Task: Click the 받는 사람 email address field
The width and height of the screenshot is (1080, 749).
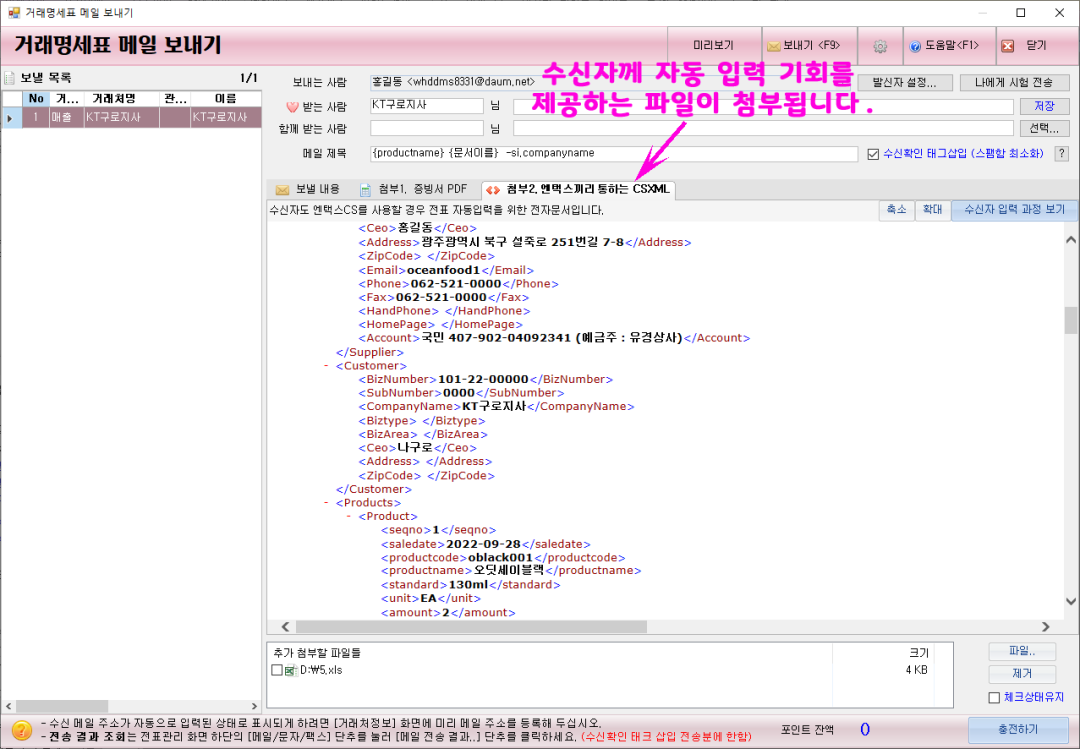Action: 763,106
